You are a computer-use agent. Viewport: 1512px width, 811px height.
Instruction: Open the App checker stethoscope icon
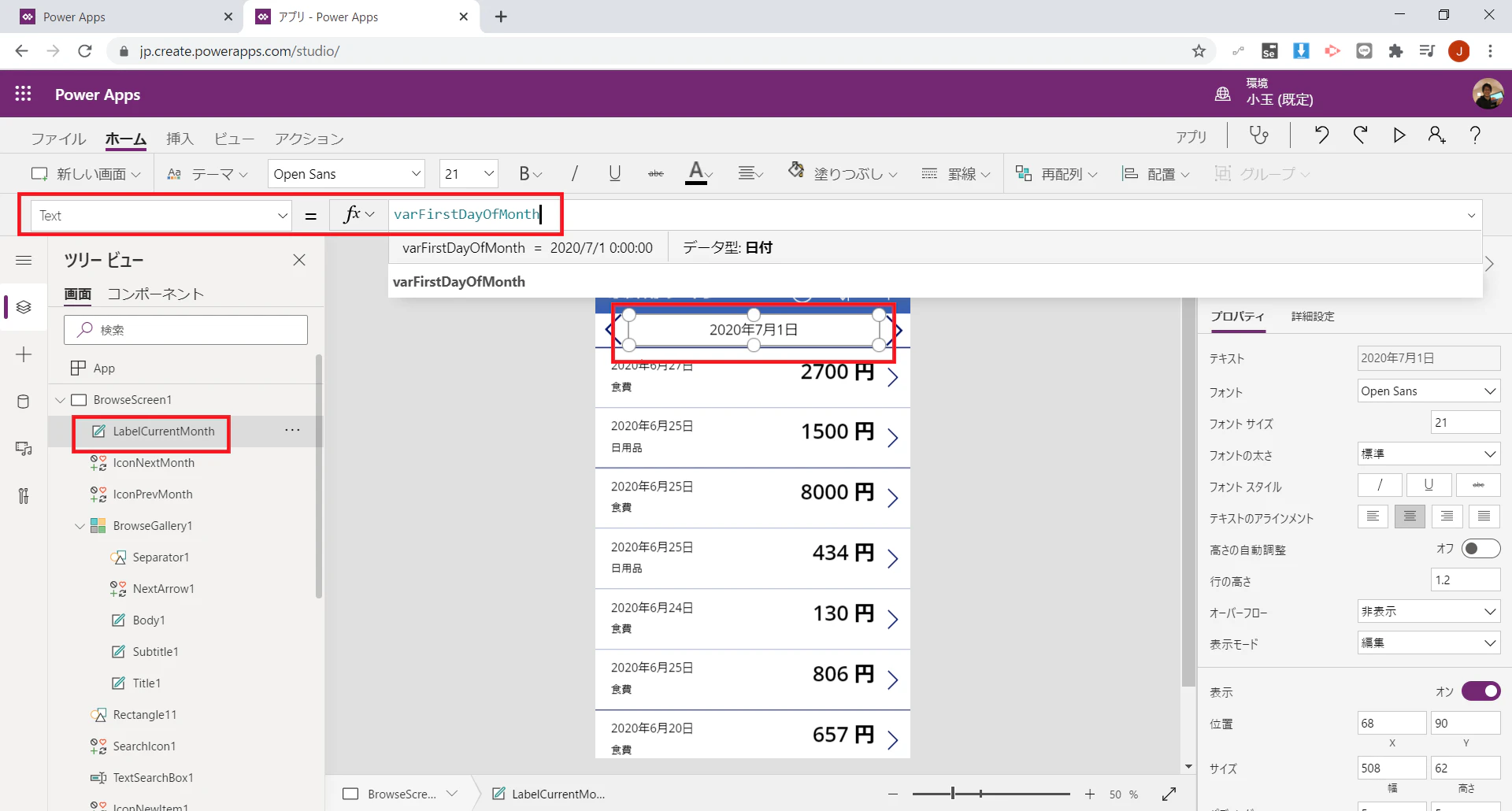(1259, 135)
